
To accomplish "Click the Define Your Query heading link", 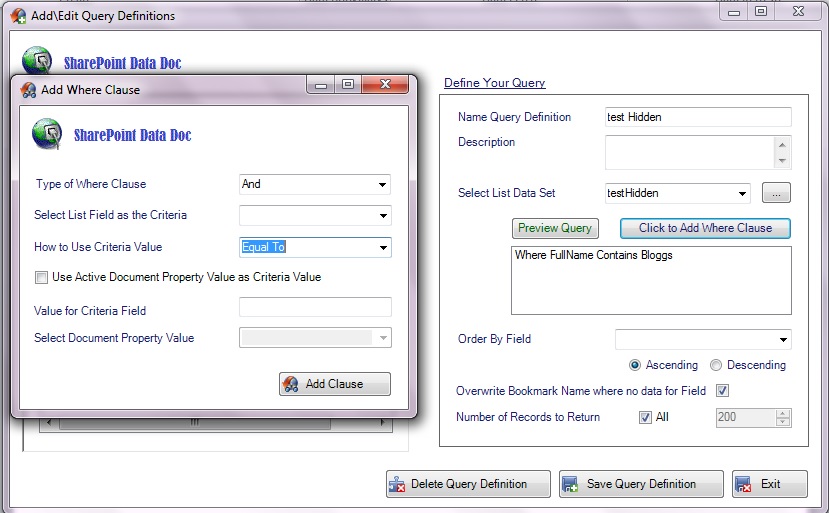I will coord(494,83).
